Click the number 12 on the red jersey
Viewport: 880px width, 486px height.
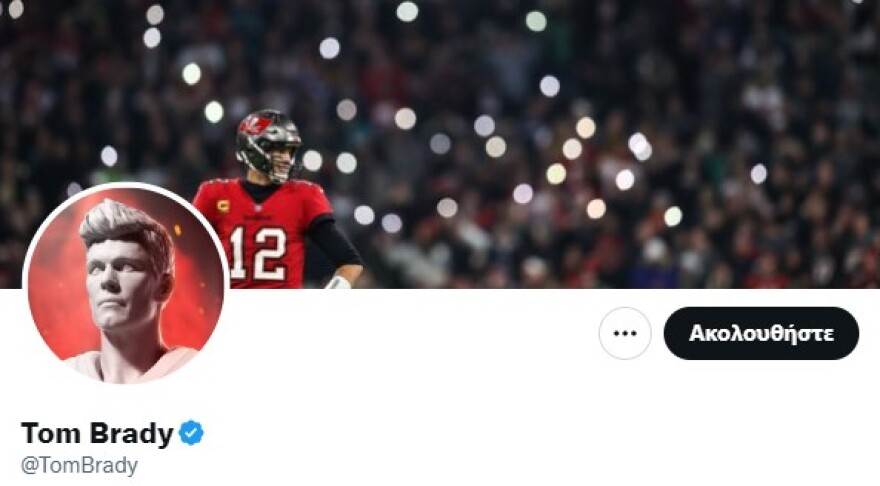click(x=258, y=254)
